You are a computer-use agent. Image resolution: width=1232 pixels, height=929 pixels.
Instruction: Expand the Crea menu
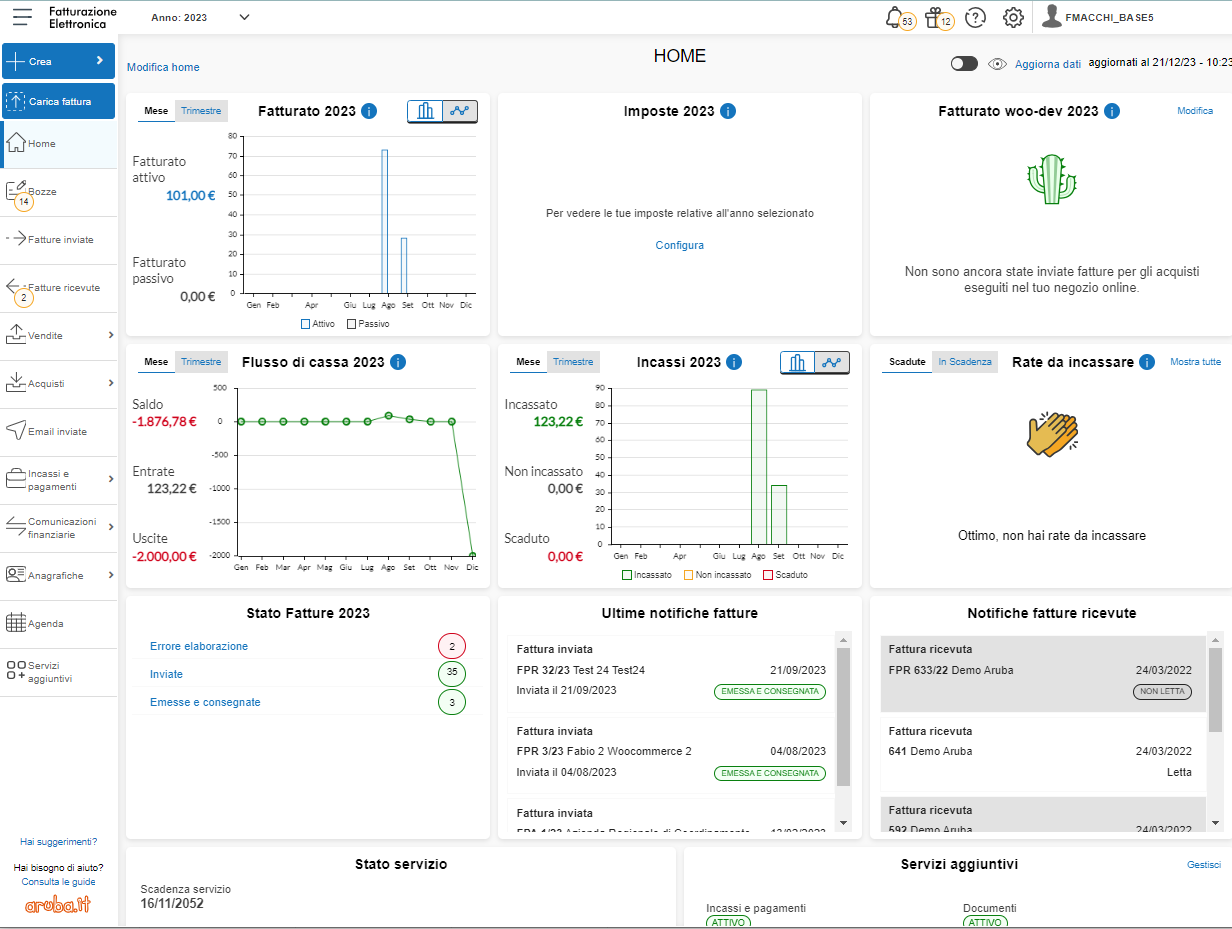pos(58,61)
